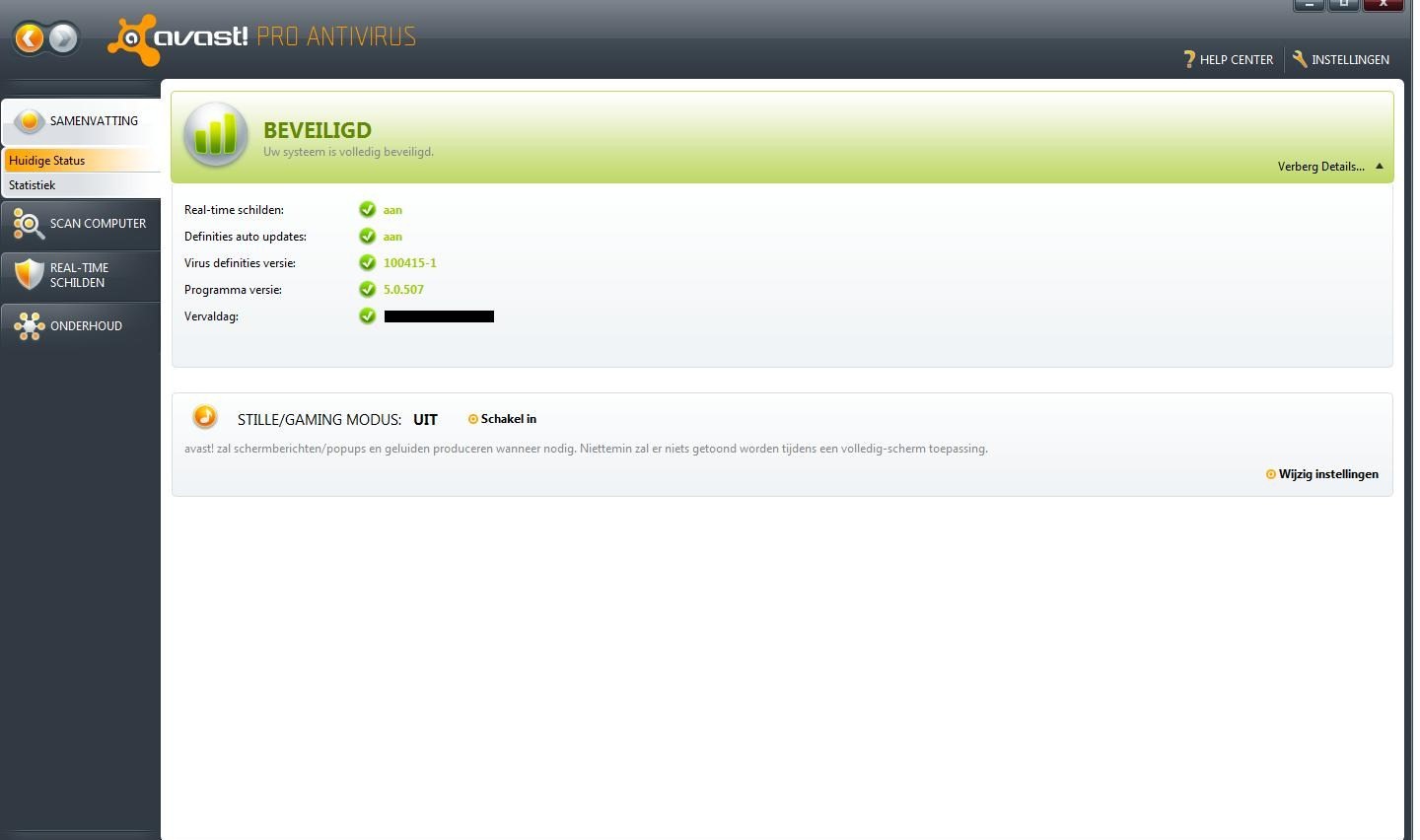Minimize the avast! window
The height and width of the screenshot is (840, 1420).
(x=1309, y=5)
